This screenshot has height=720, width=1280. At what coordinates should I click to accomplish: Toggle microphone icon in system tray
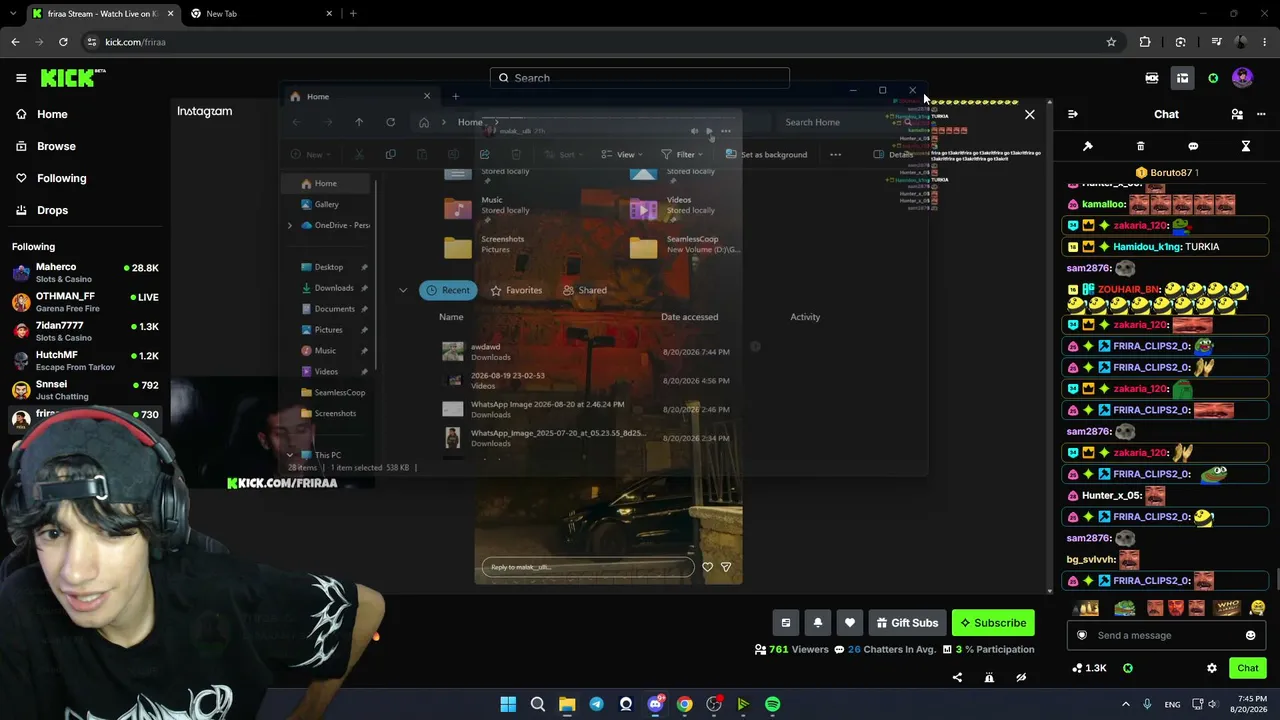tap(1147, 704)
